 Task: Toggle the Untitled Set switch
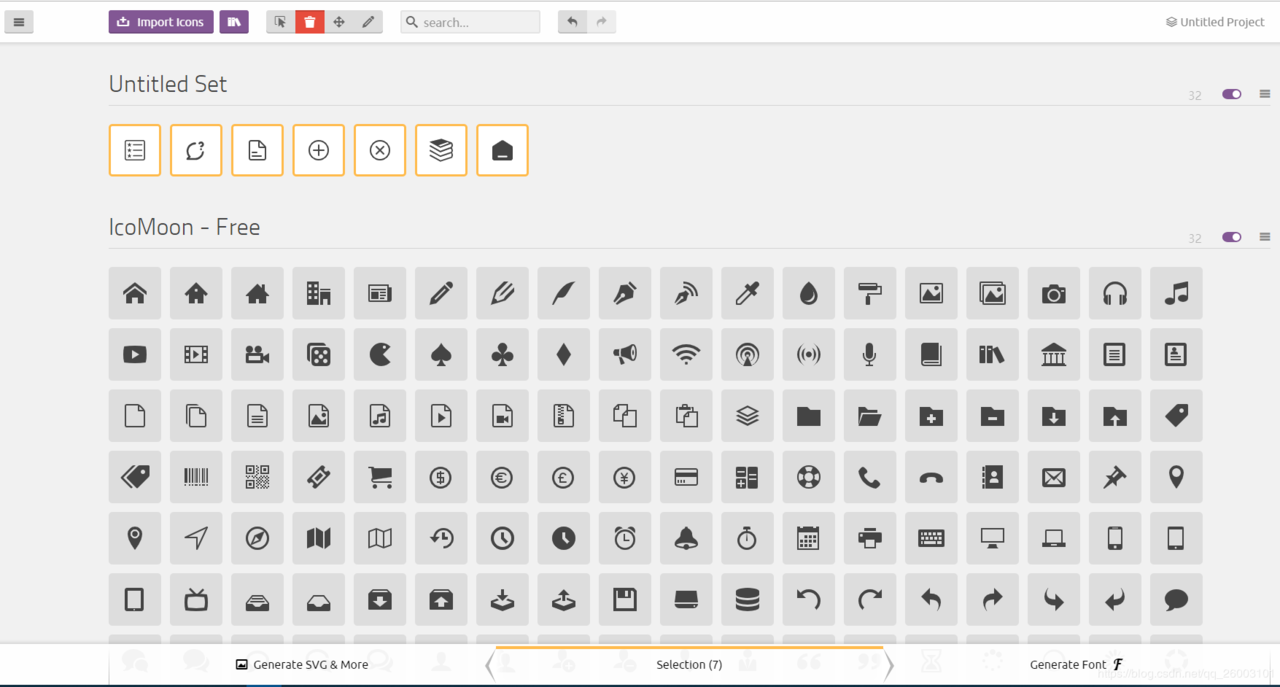click(1232, 94)
